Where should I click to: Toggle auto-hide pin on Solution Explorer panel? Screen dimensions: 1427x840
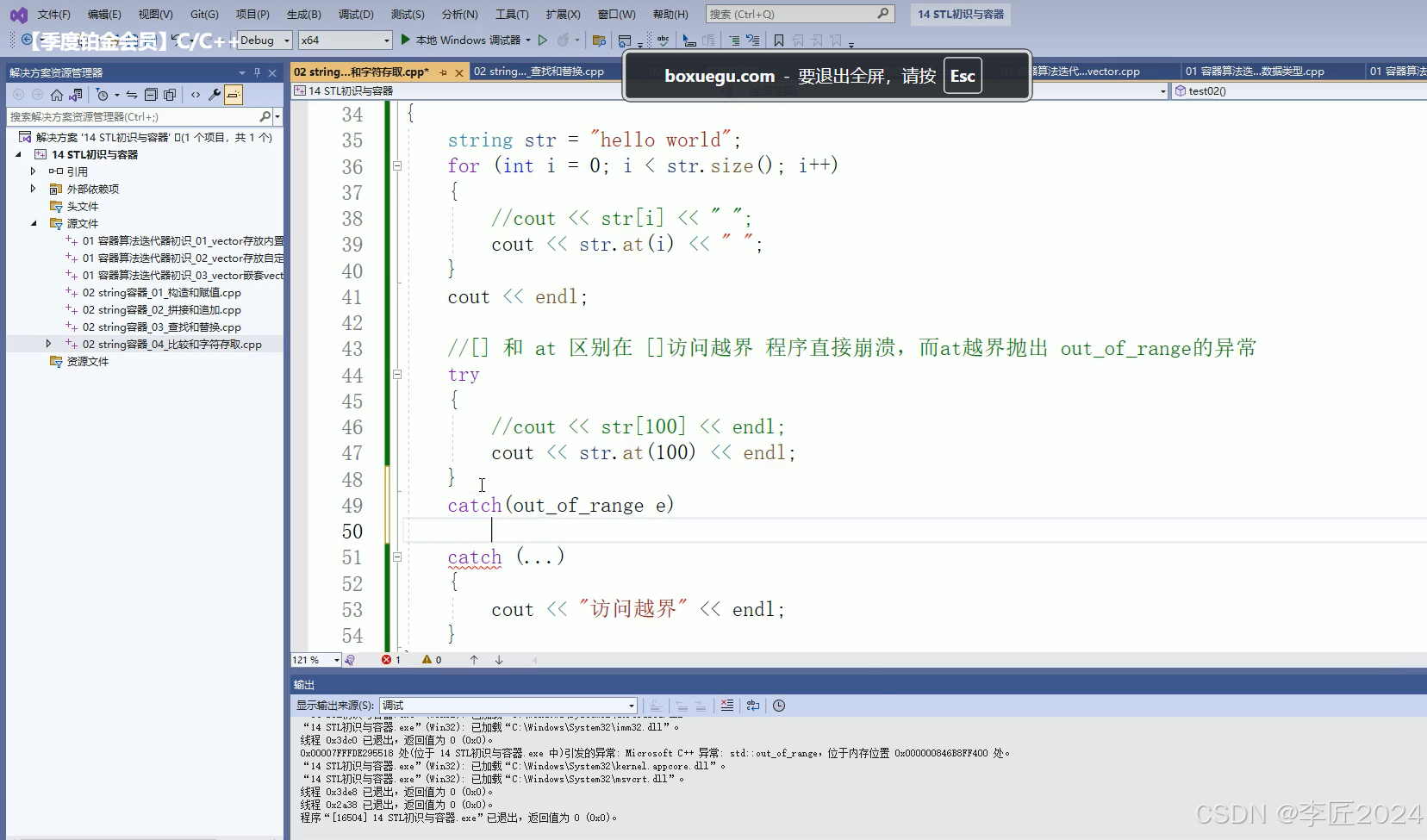(257, 72)
